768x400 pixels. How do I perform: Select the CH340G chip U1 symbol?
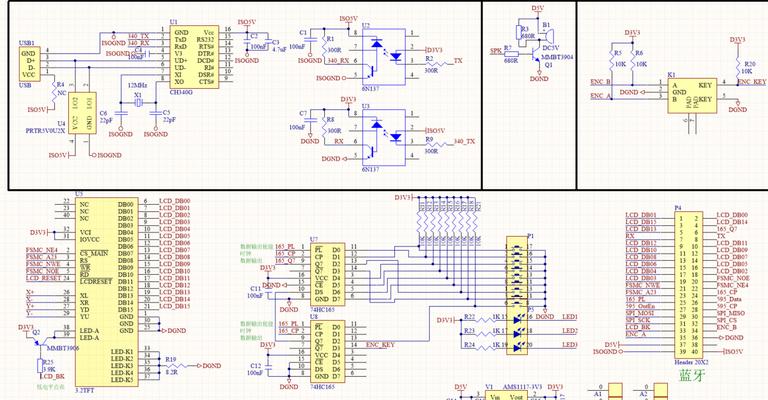coord(194,57)
